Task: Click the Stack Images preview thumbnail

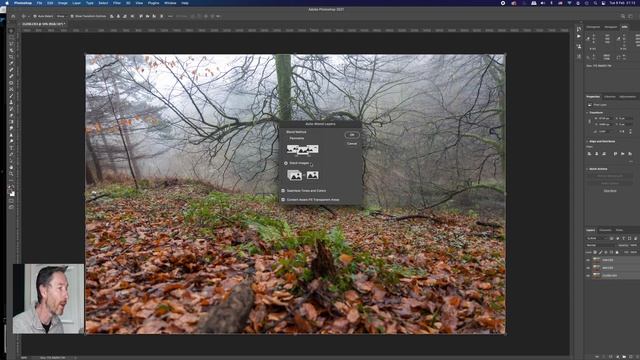Action: point(303,175)
